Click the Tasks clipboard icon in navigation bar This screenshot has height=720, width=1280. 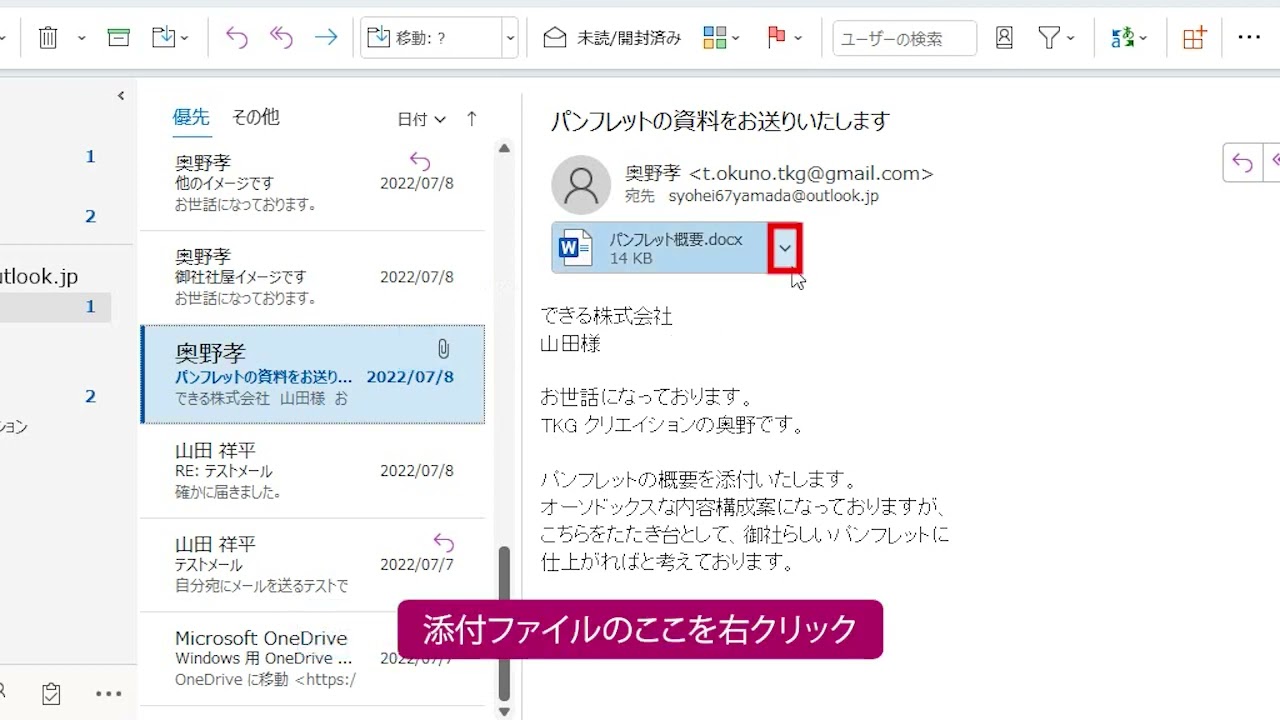click(52, 693)
